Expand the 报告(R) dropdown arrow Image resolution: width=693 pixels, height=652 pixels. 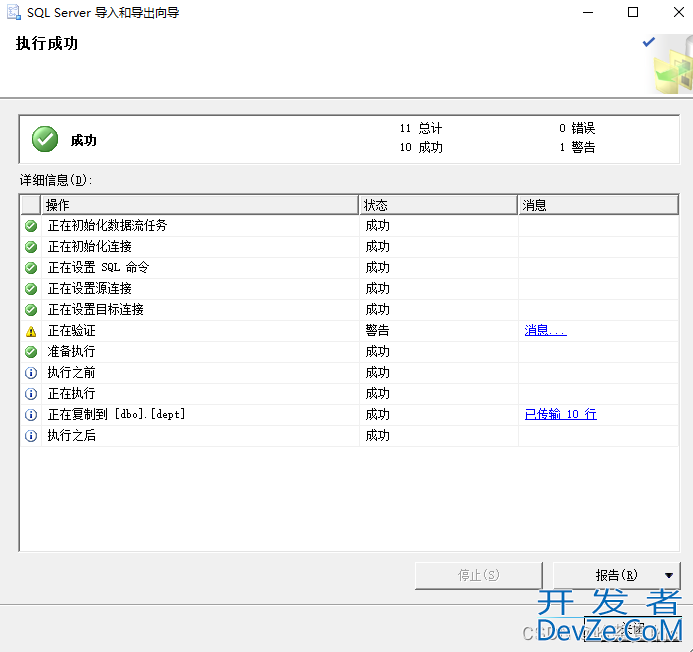tap(669, 575)
